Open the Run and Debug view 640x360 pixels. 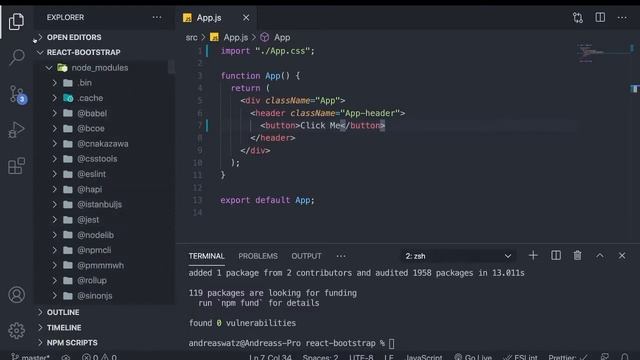(16, 130)
